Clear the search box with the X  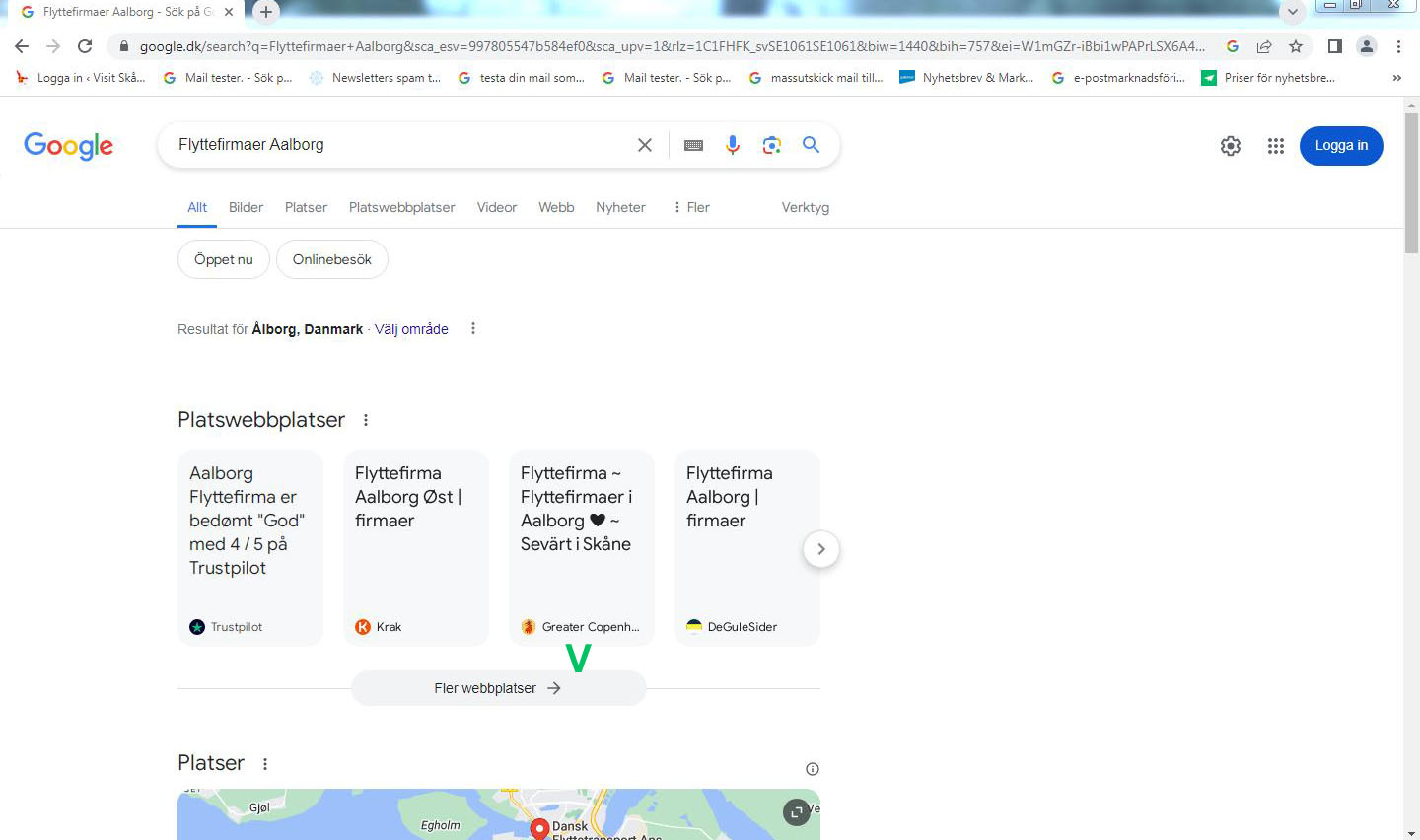pos(645,145)
